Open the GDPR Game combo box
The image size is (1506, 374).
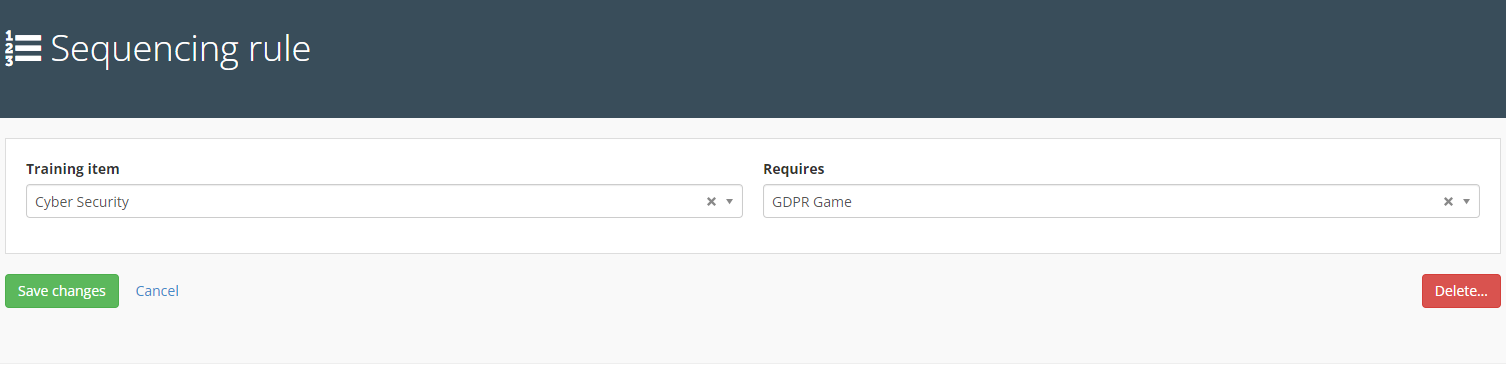click(x=1121, y=201)
